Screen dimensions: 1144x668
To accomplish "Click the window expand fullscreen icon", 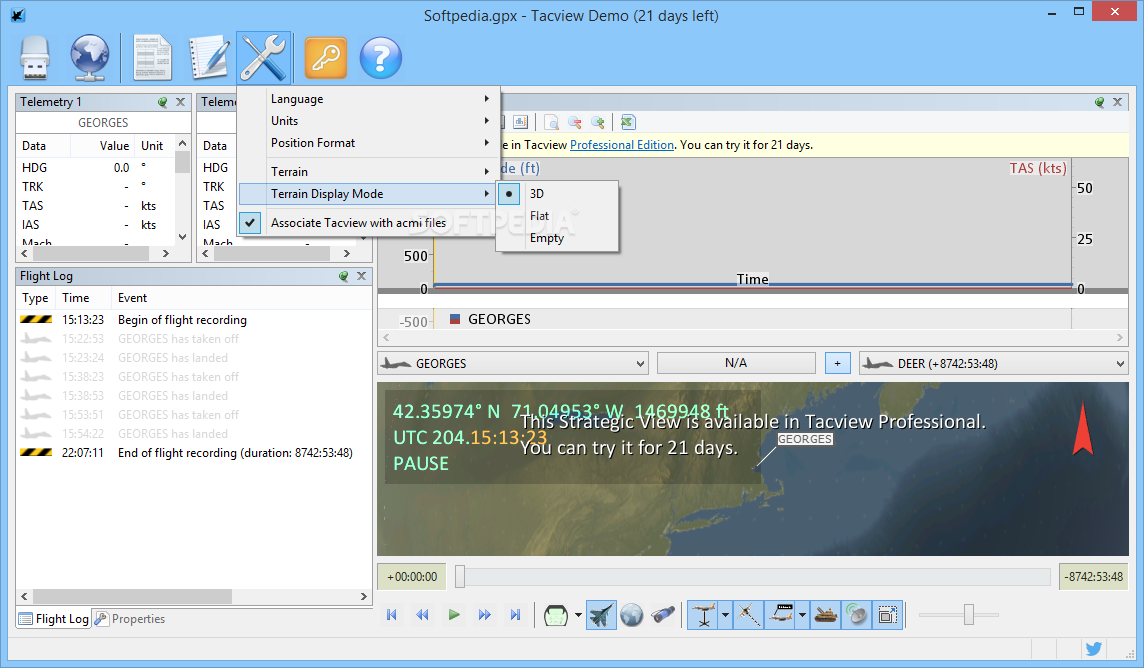I will point(888,615).
